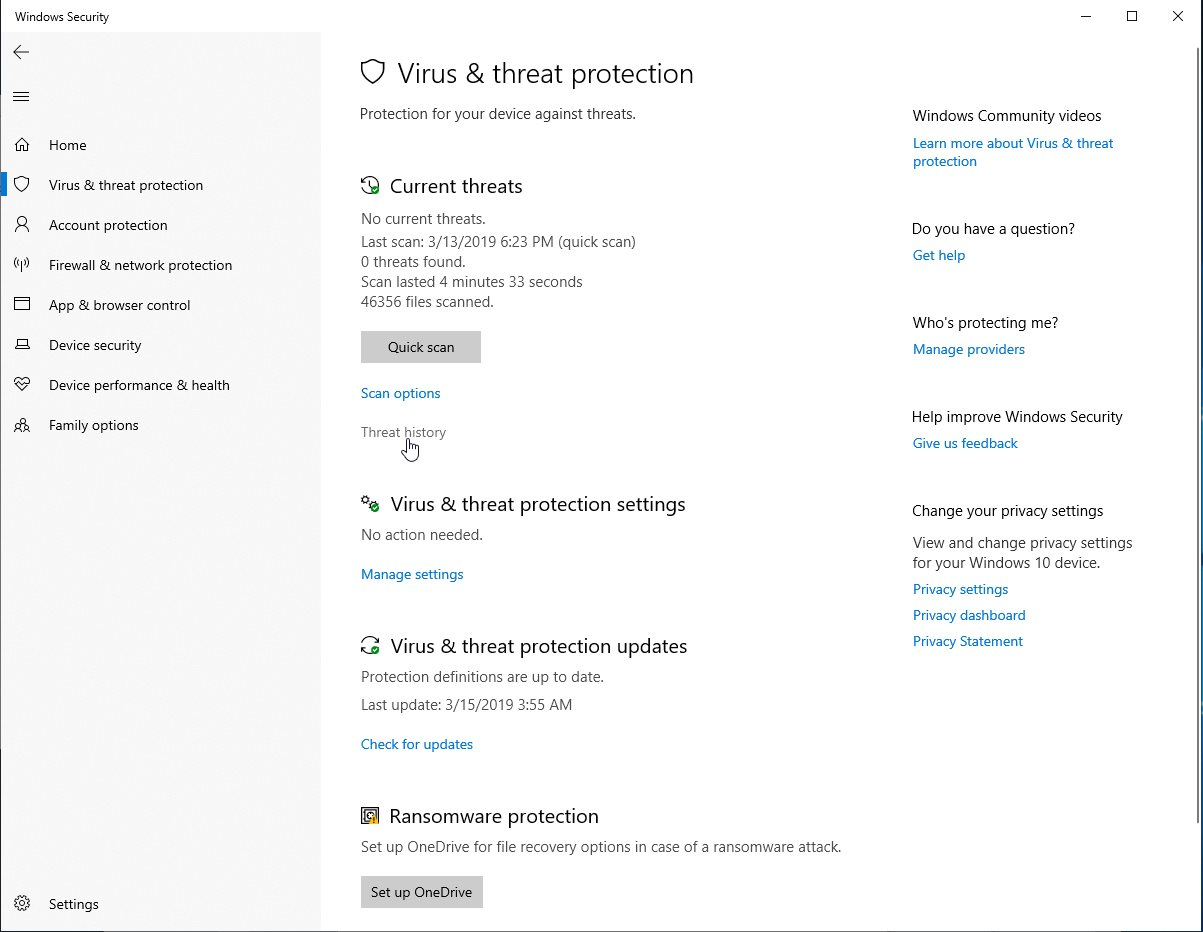Click the Windows Security title bar text

click(x=62, y=17)
